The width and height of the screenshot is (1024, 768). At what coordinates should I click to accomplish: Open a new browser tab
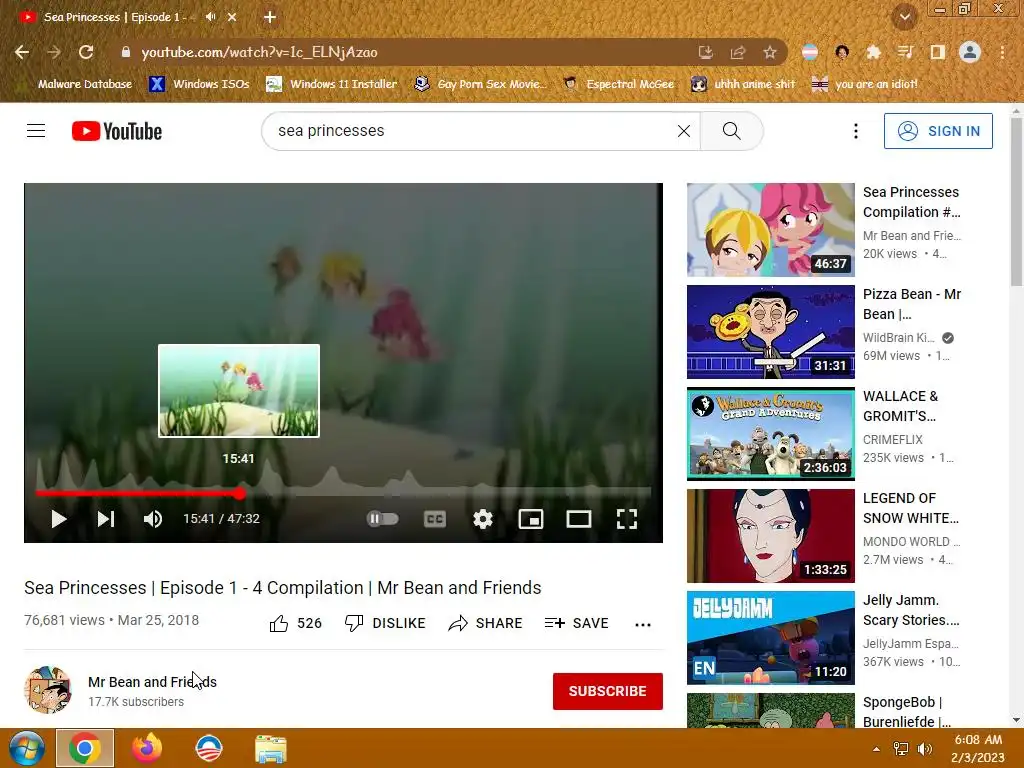[x=270, y=17]
